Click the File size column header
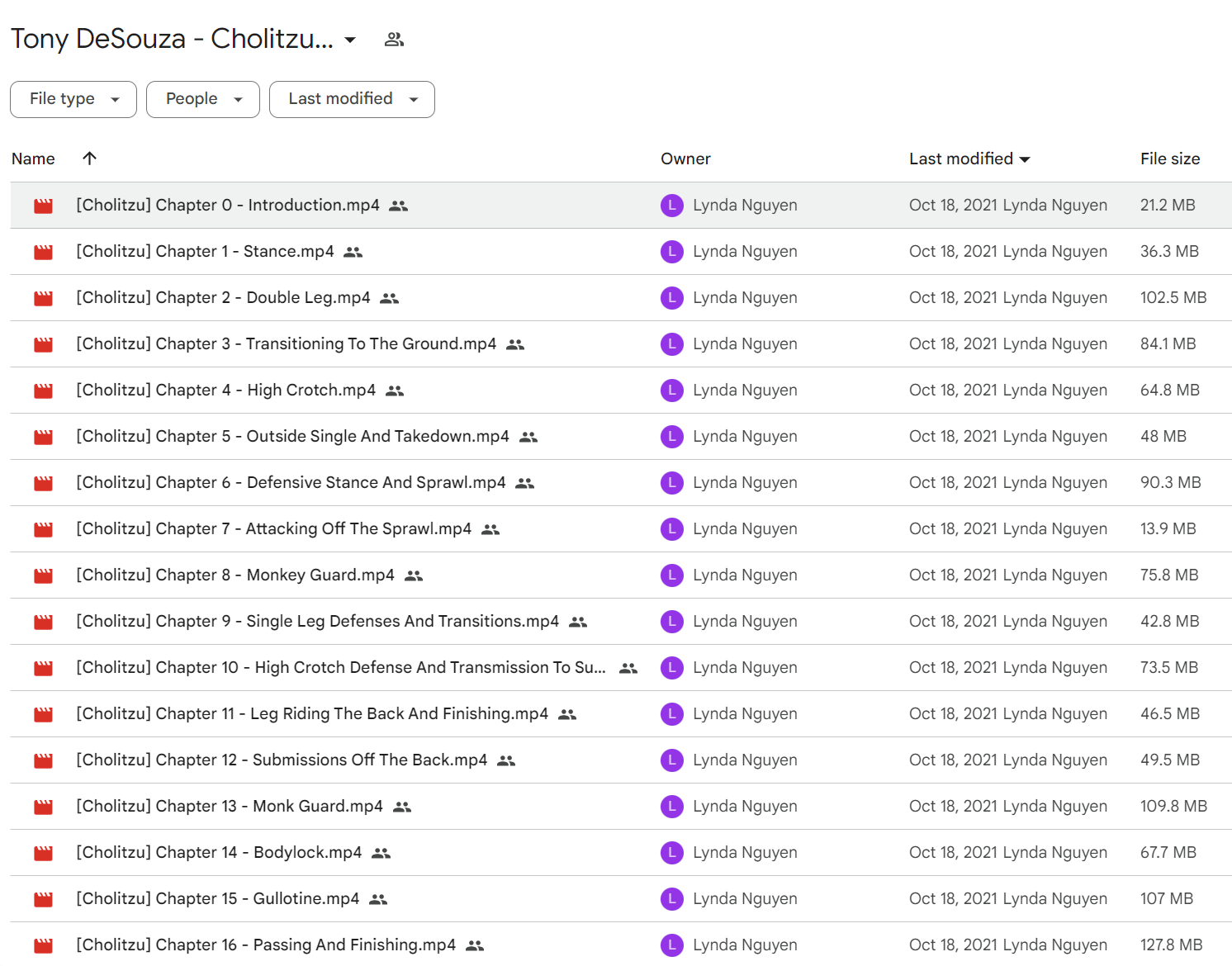The image size is (1232, 966). click(1170, 159)
